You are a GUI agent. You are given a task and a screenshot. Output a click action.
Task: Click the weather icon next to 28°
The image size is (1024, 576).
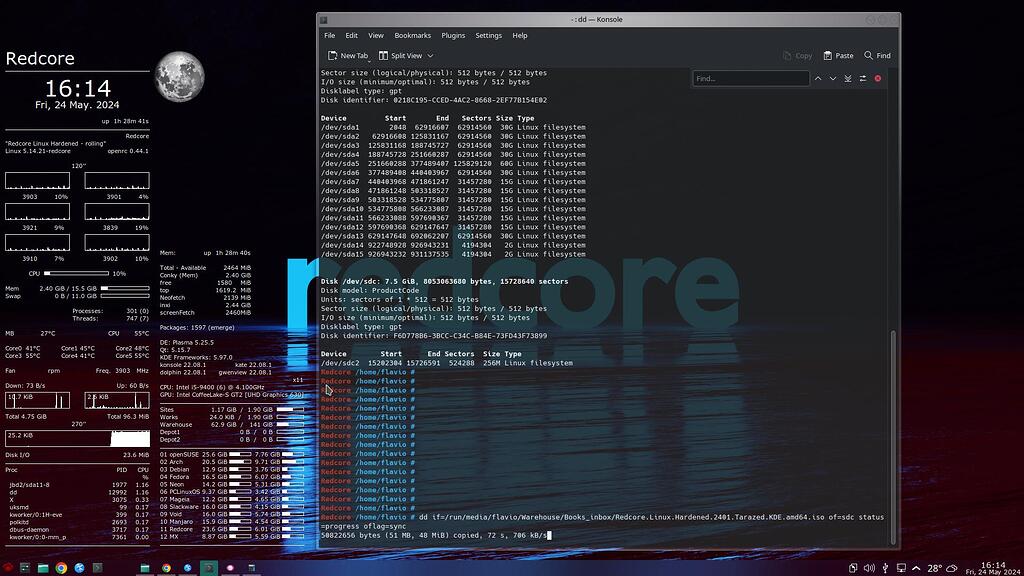pyautogui.click(x=951, y=568)
